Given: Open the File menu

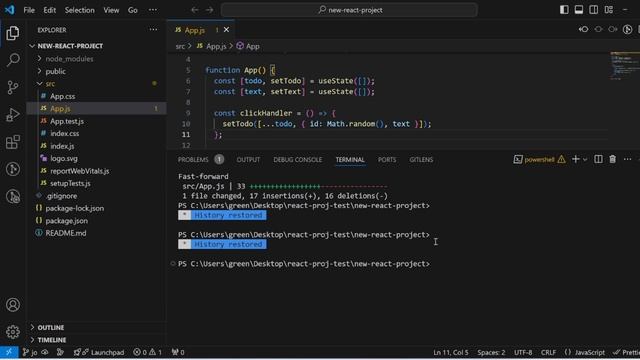Looking at the screenshot, I should tap(29, 10).
